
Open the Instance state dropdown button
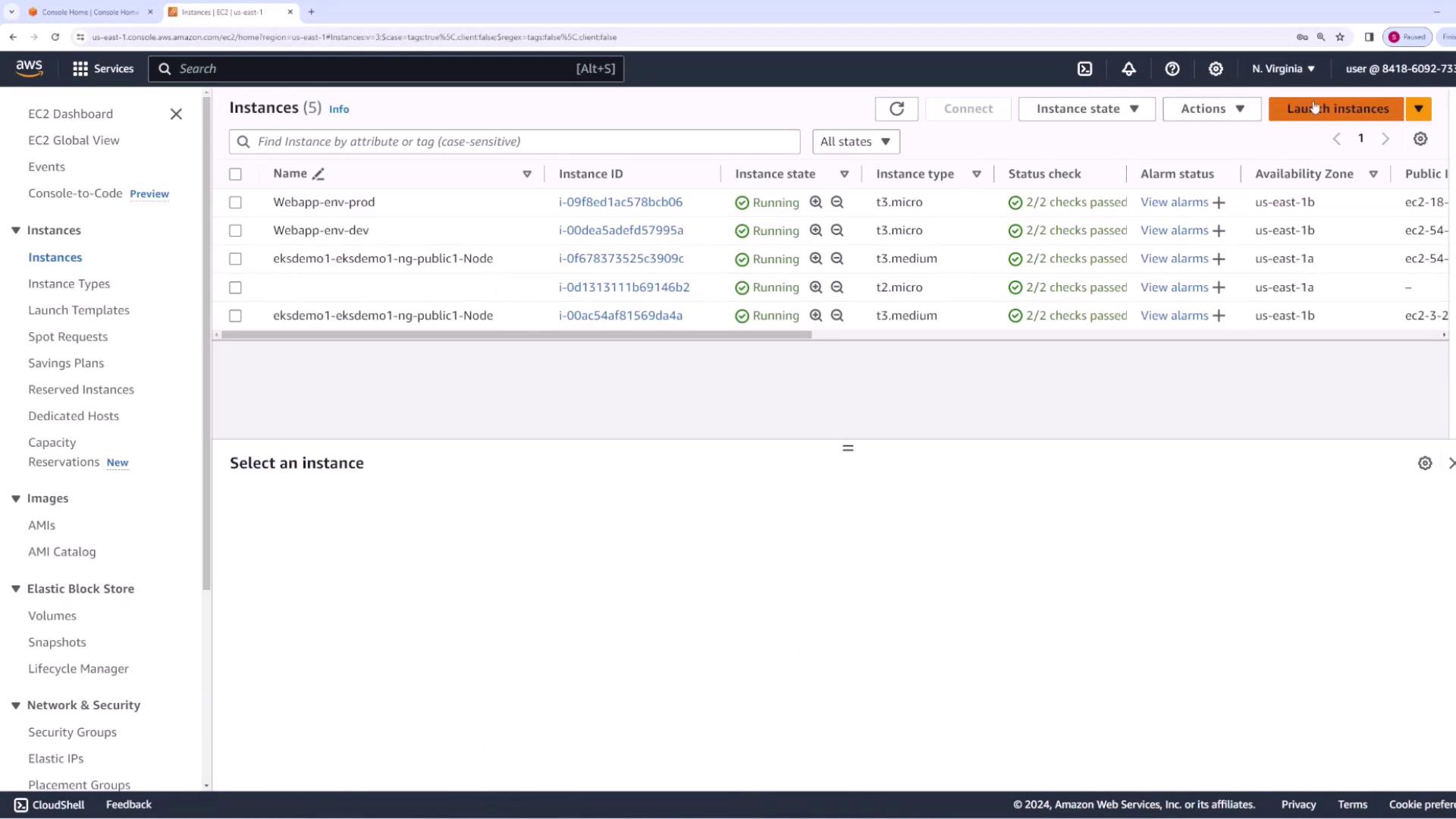pos(1086,108)
